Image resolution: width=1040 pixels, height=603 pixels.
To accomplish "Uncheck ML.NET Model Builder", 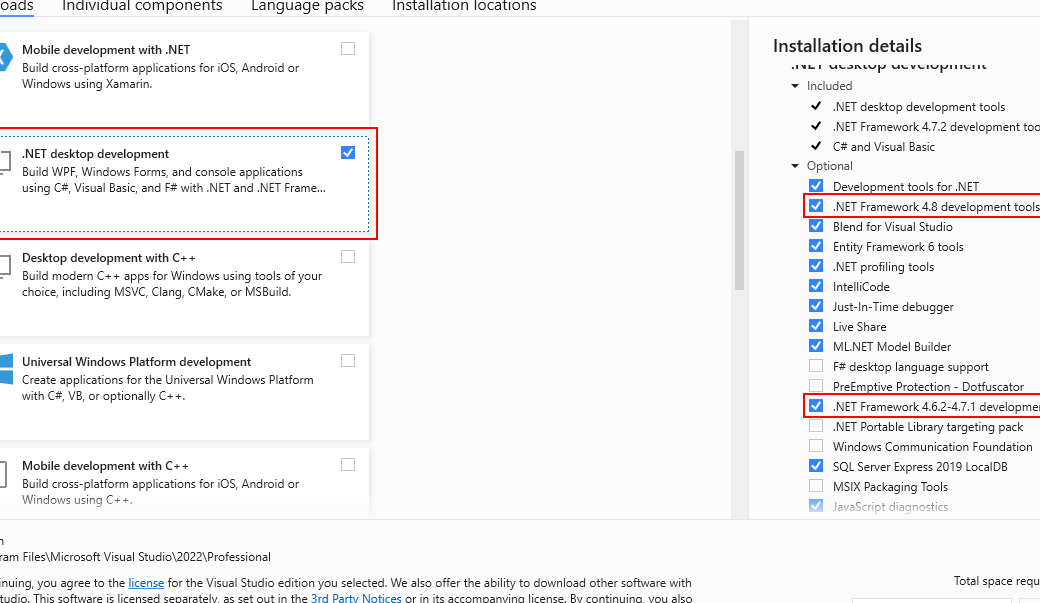I will (x=816, y=346).
